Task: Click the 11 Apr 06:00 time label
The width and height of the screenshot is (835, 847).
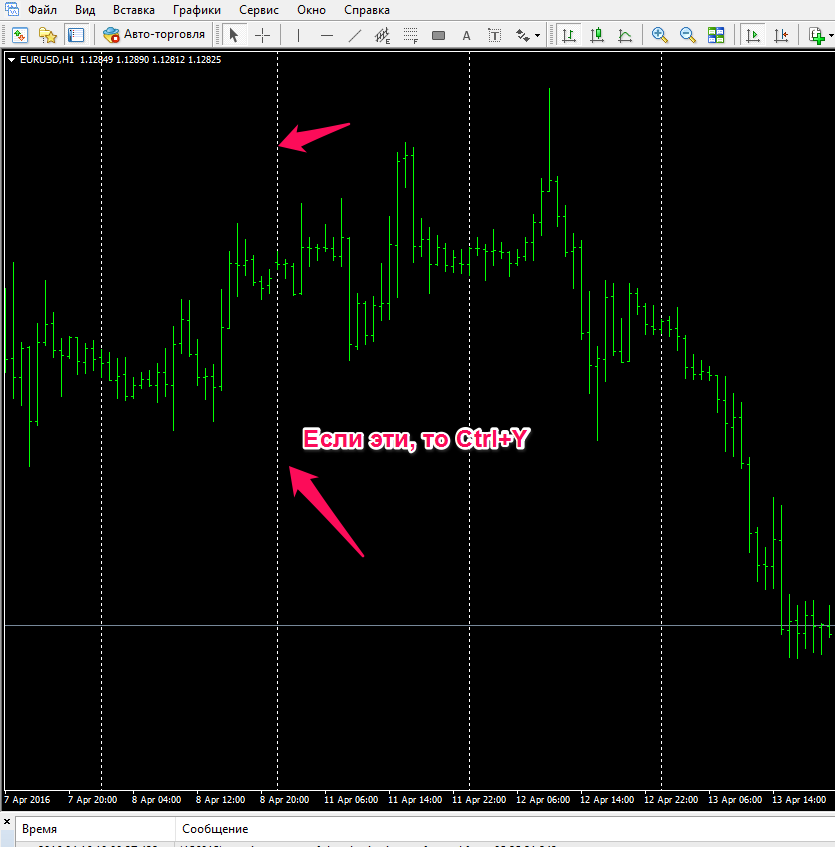Action: tap(351, 799)
